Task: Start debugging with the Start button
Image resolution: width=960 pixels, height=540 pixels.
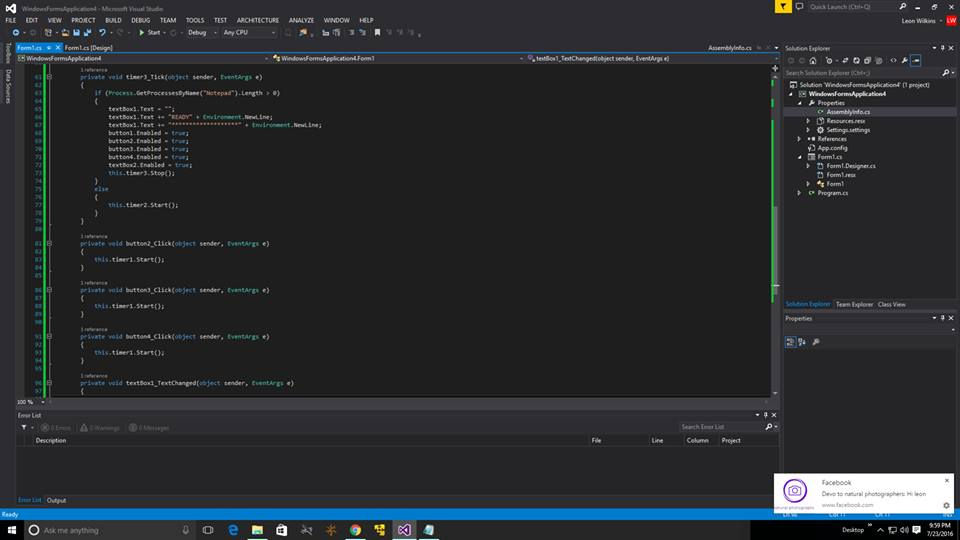Action: [x=149, y=32]
